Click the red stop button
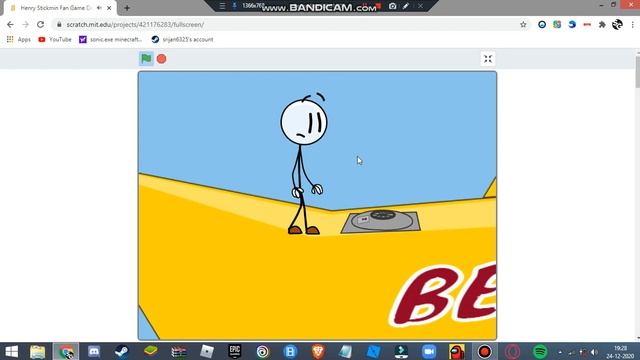Screen dimensions: 640x360 point(162,59)
